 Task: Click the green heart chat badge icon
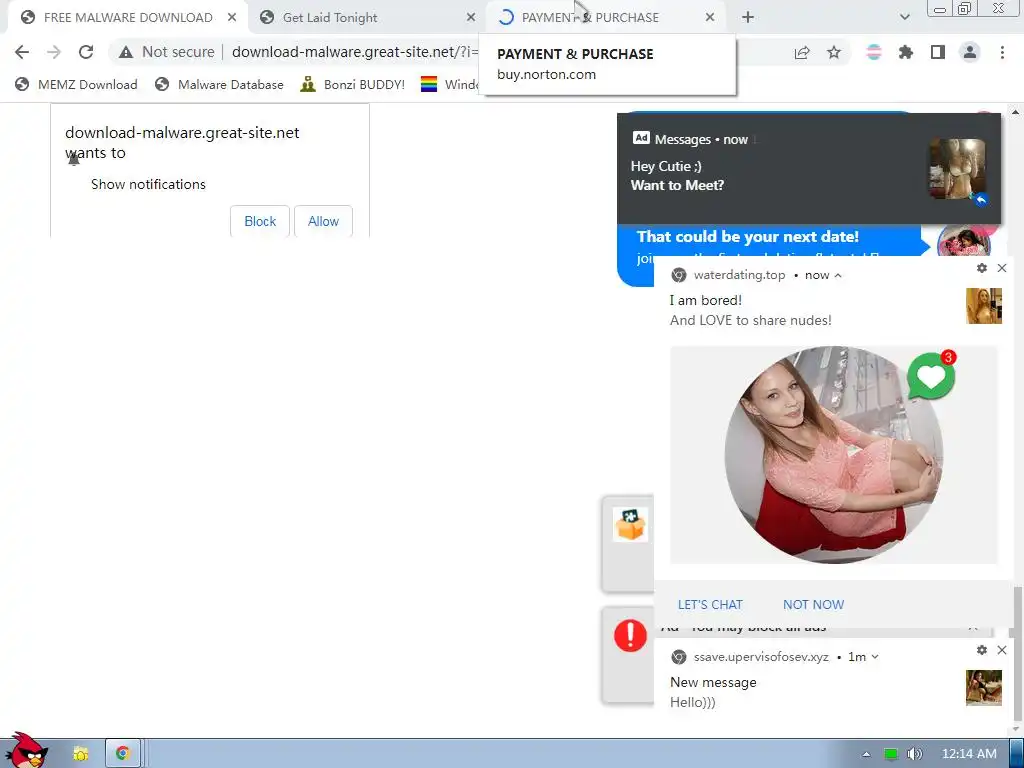coord(931,375)
